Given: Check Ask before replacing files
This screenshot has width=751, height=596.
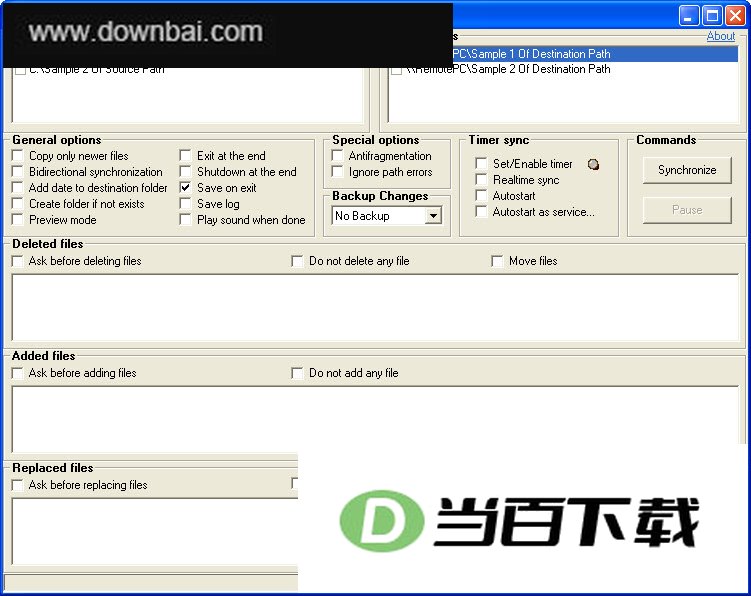Looking at the screenshot, I should tap(18, 485).
